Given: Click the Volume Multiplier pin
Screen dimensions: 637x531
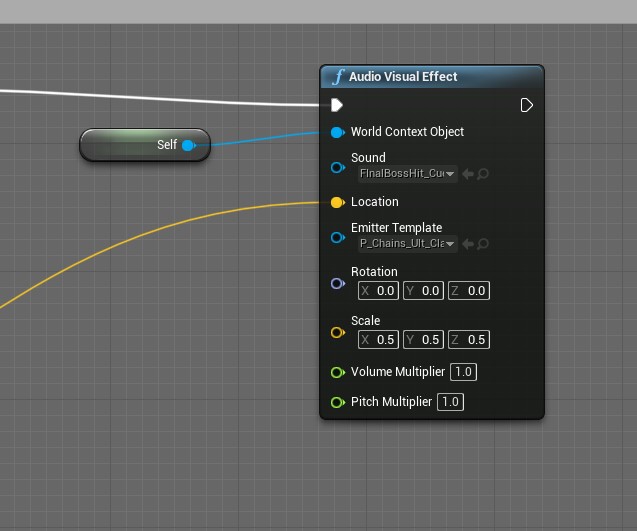Looking at the screenshot, I should 337,372.
